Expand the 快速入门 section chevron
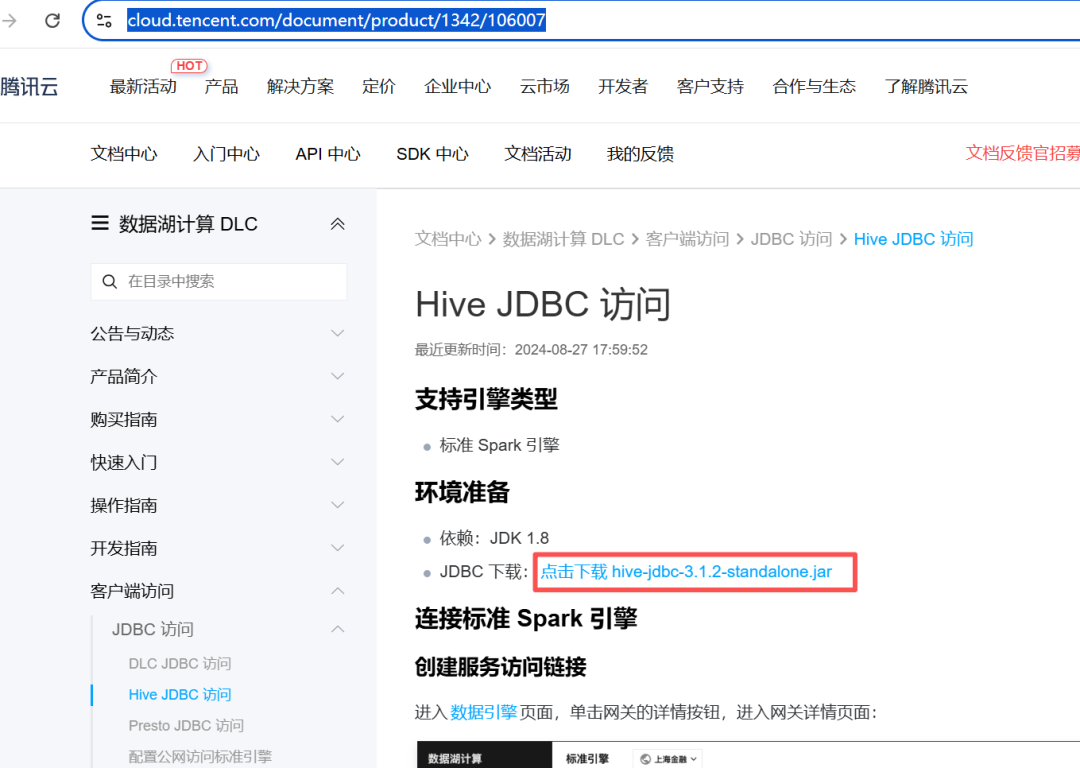This screenshot has height=768, width=1080. pos(338,462)
